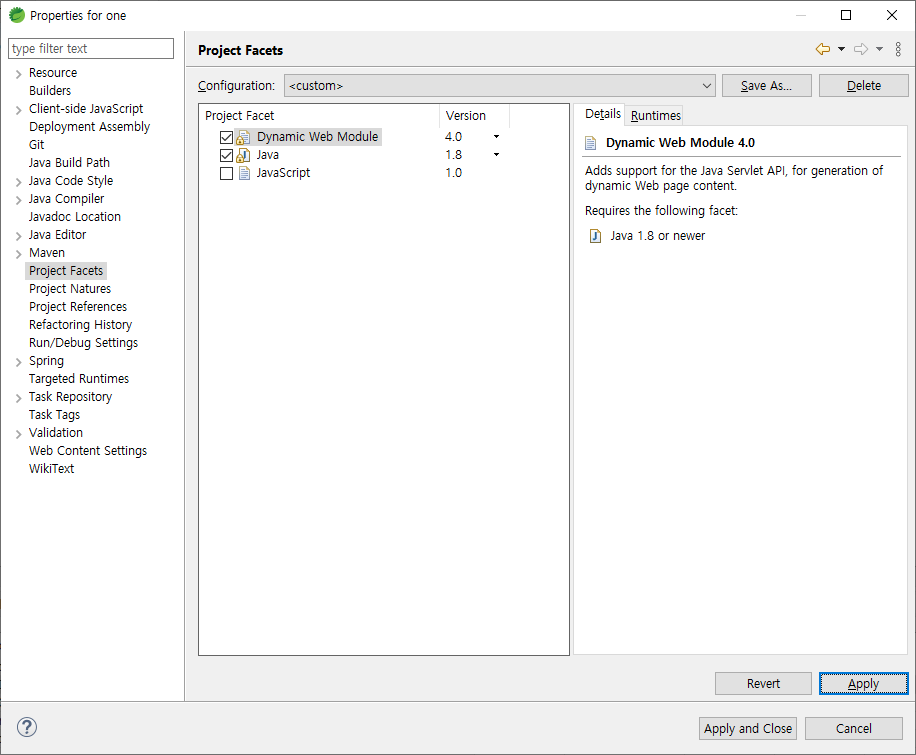Select Deployment Assembly page

(89, 127)
